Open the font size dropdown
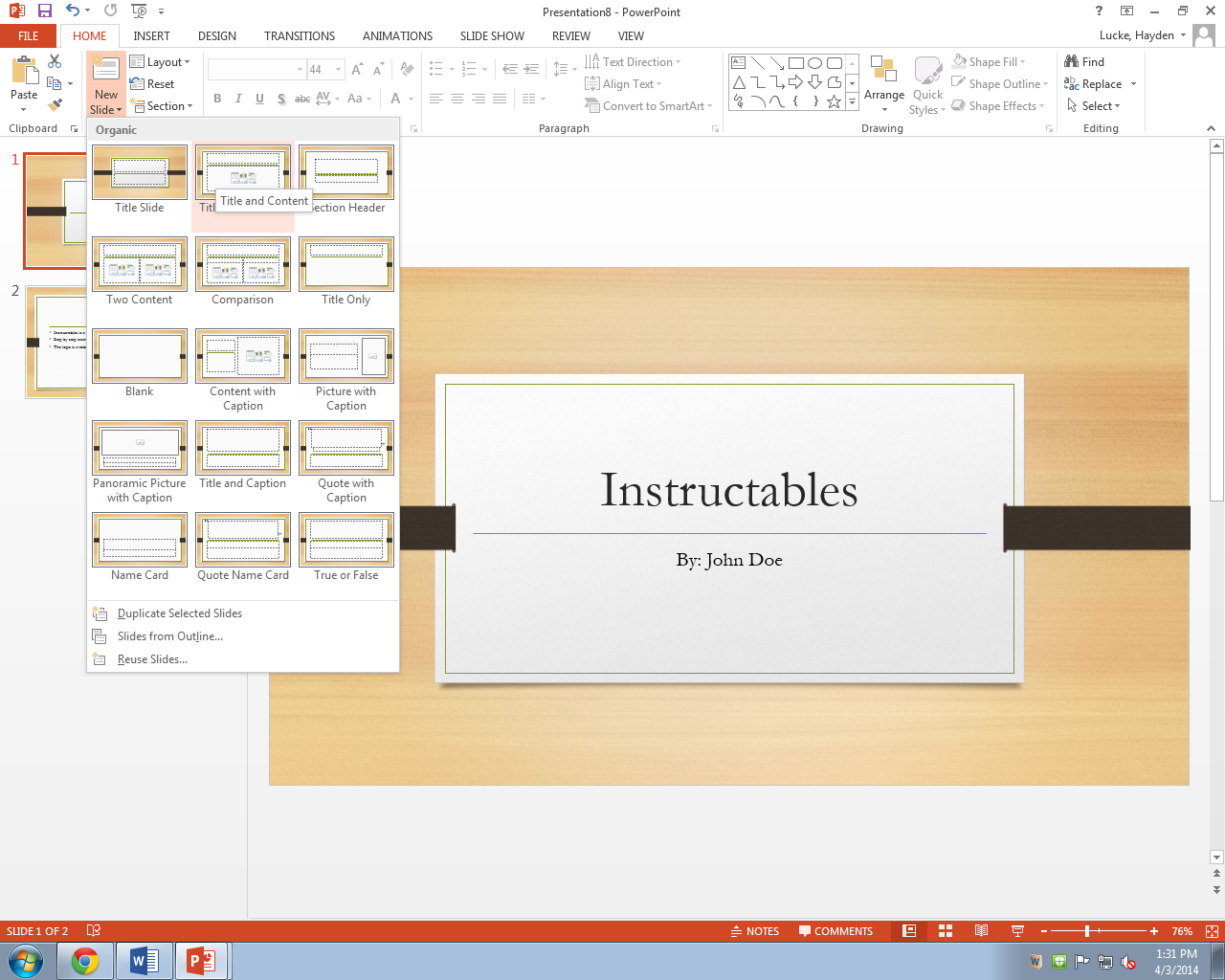The height and width of the screenshot is (980, 1225). pos(337,69)
